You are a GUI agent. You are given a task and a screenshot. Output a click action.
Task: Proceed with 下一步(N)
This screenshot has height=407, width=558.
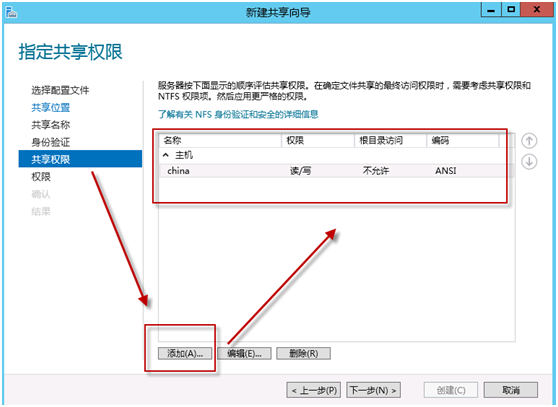[x=374, y=390]
